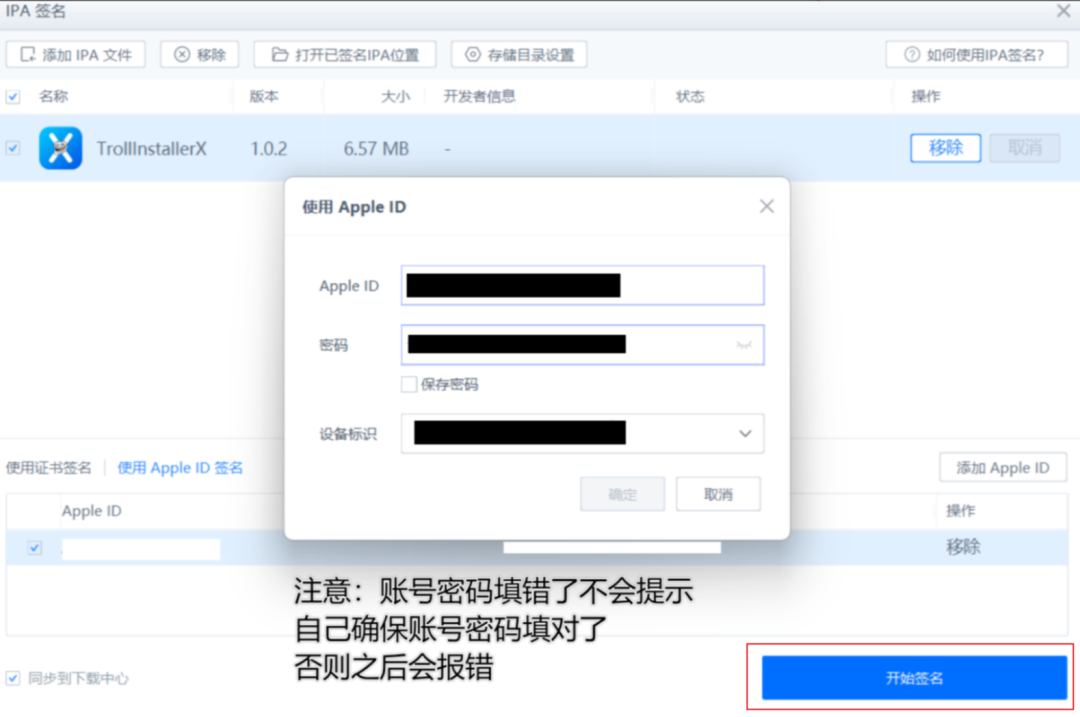Screen dimensions: 1080x717
Task: Click the 添加 IPA 文件 button
Action: [76, 54]
